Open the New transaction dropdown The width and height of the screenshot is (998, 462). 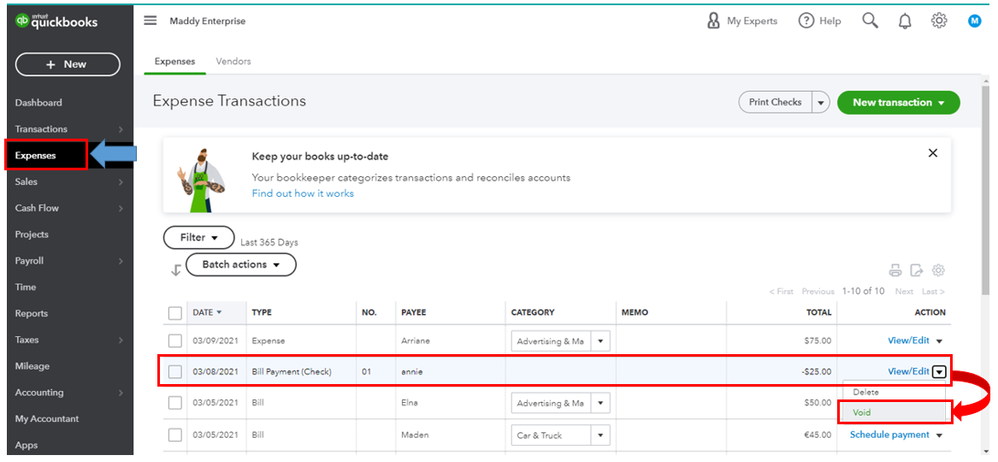coord(899,102)
